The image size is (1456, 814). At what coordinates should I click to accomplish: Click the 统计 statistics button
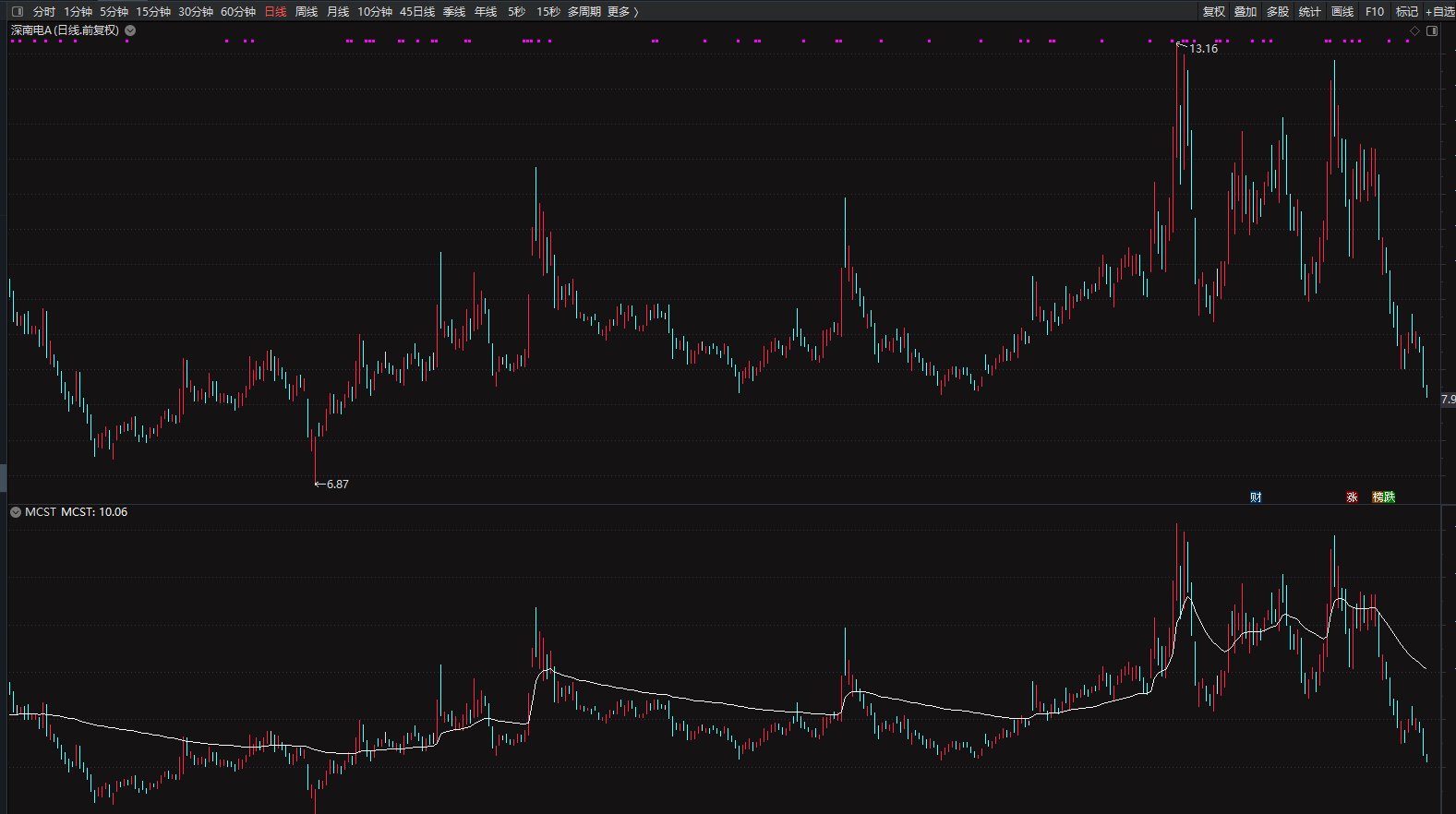point(1309,12)
